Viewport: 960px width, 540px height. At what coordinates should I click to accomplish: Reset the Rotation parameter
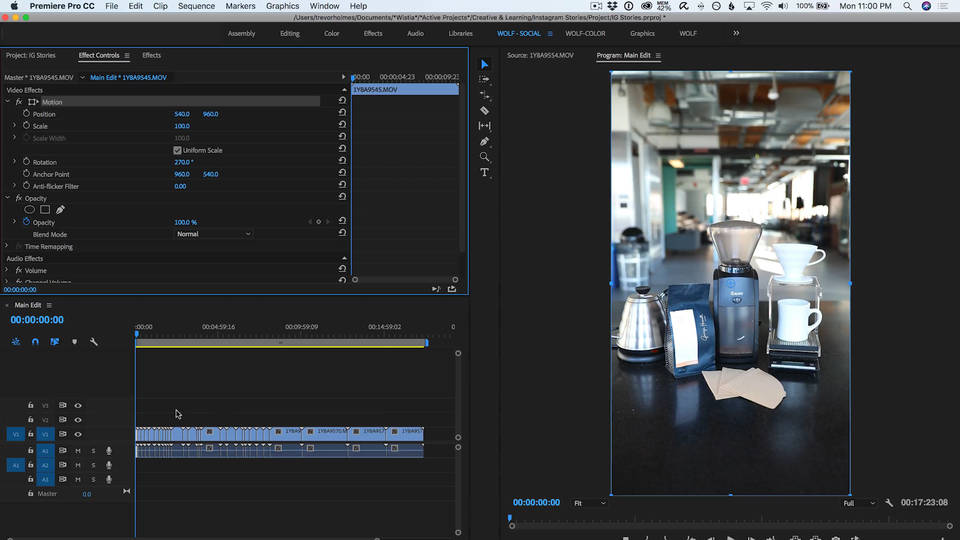(x=342, y=160)
